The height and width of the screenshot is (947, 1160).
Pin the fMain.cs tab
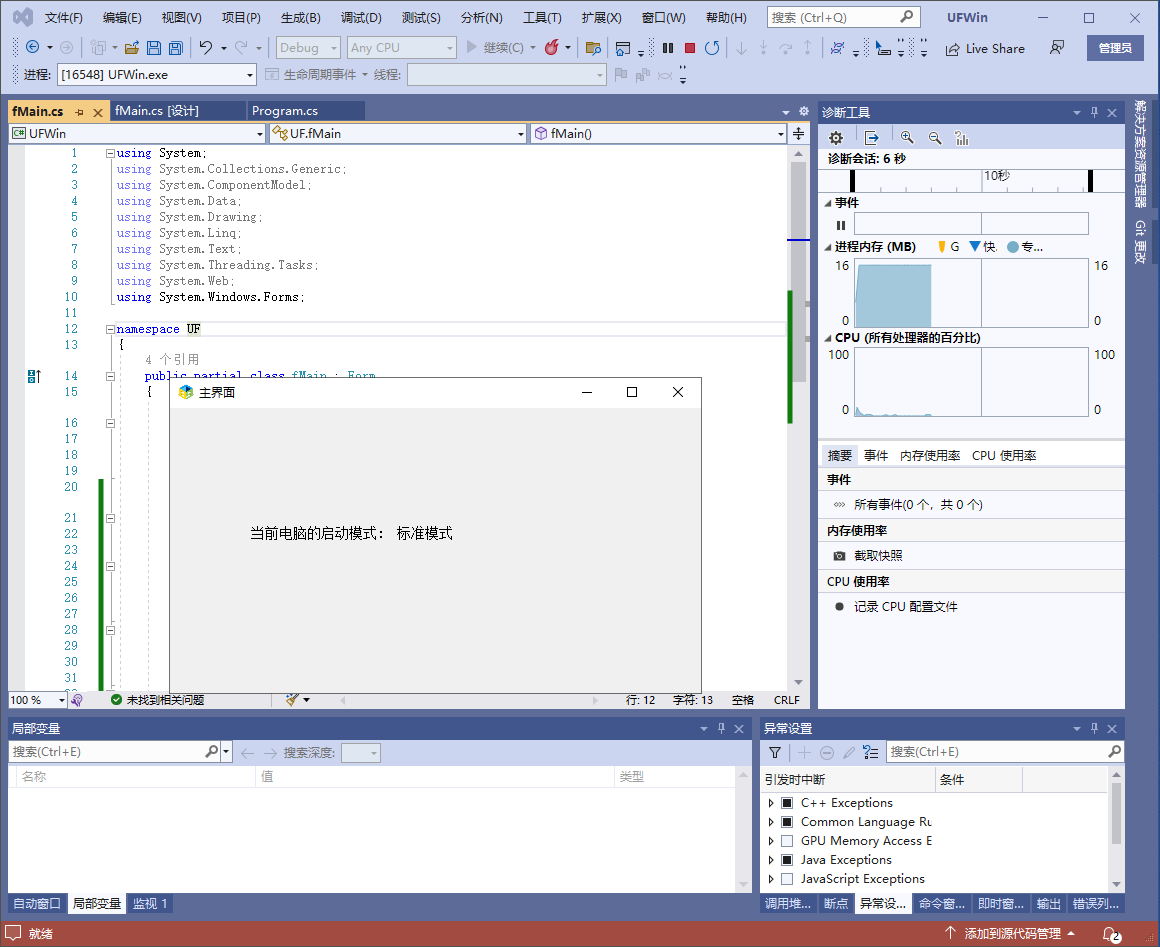pos(80,112)
